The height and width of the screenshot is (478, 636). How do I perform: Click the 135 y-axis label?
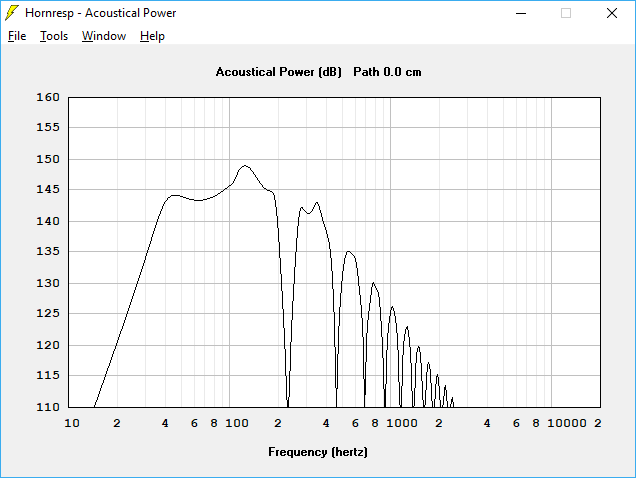click(48, 251)
